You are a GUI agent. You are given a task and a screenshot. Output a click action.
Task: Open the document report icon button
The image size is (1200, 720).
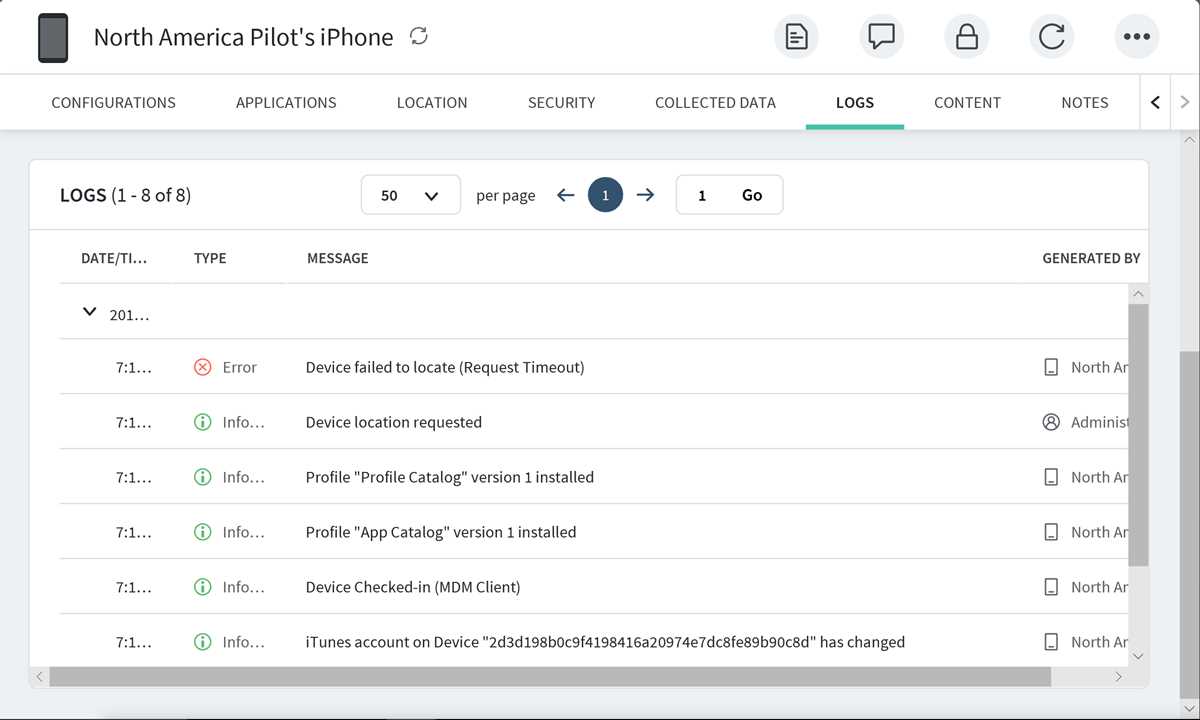coord(796,37)
